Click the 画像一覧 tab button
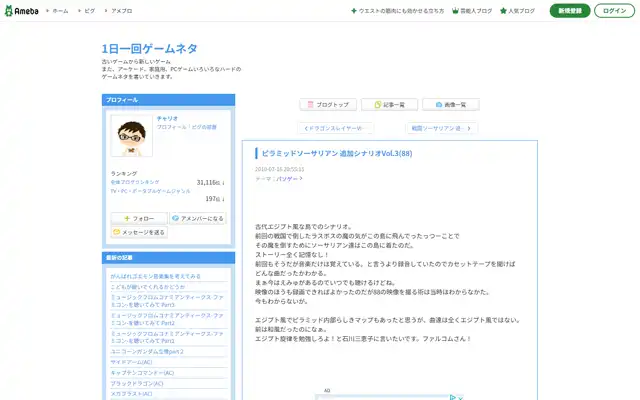 [451, 104]
